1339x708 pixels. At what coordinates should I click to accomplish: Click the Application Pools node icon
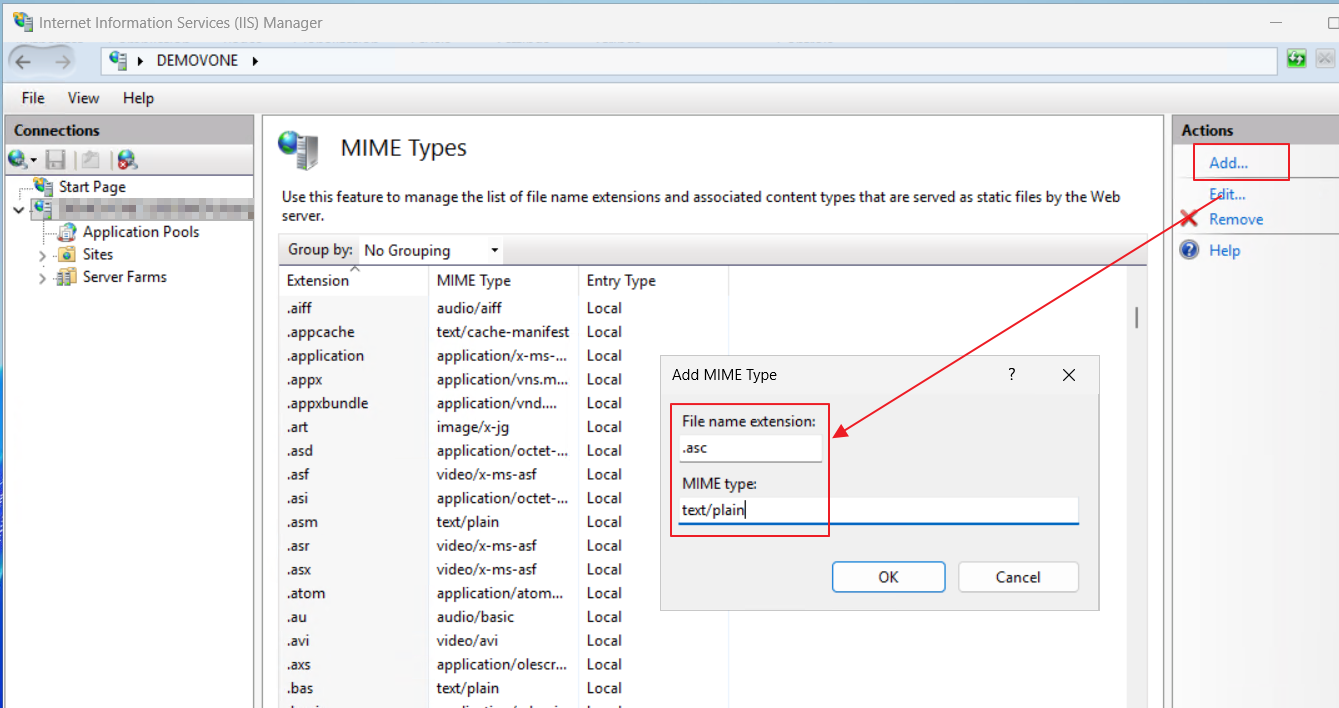(66, 232)
